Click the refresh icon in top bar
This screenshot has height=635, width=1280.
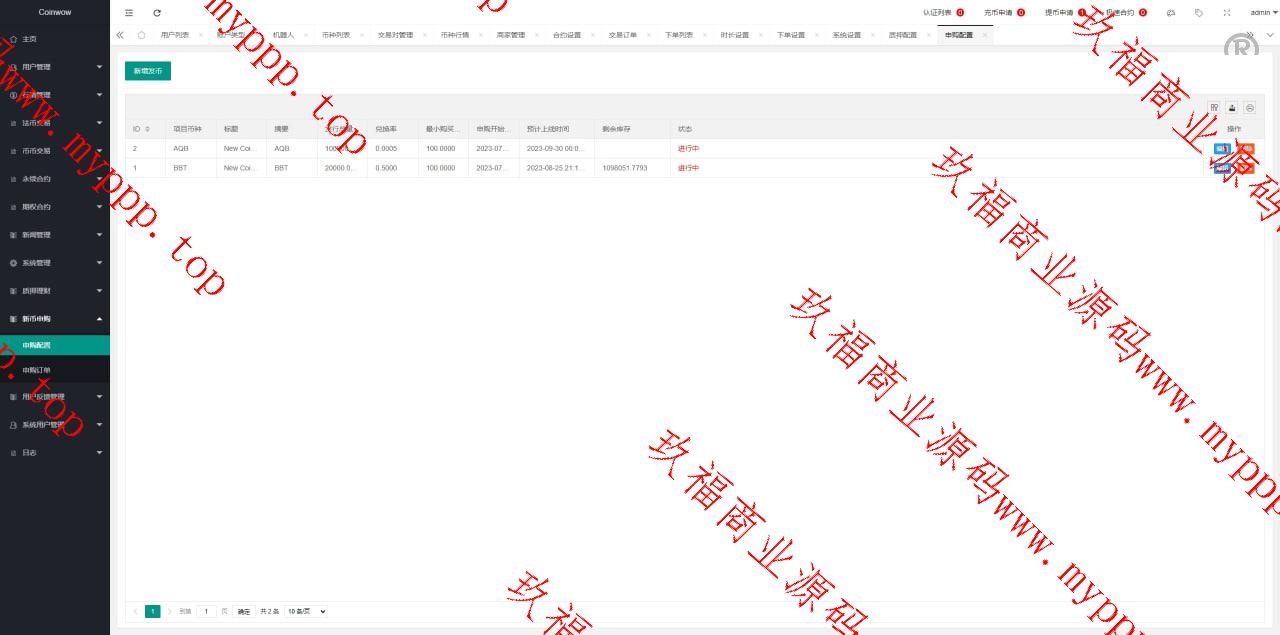point(157,13)
